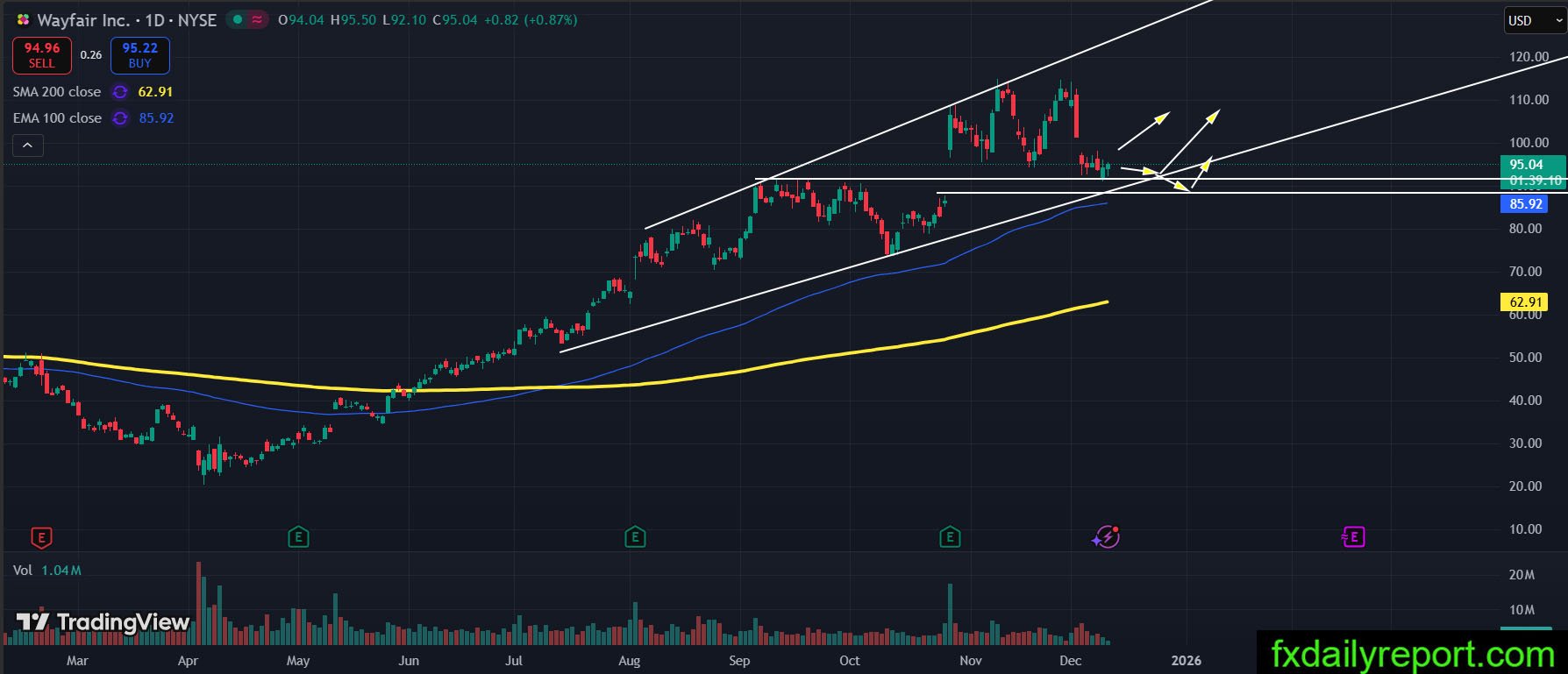This screenshot has height=674, width=1568.
Task: Click the TradingView logo
Action: (103, 622)
